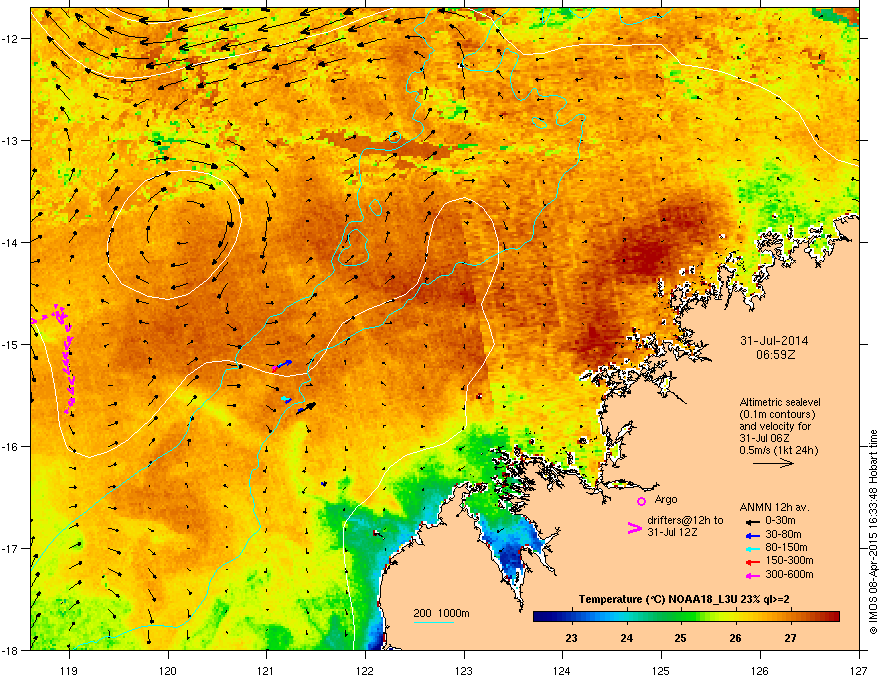Screen dimensions: 880x680
Task: Click the 0.5m/s velocity scale arrow
Action: (773, 463)
